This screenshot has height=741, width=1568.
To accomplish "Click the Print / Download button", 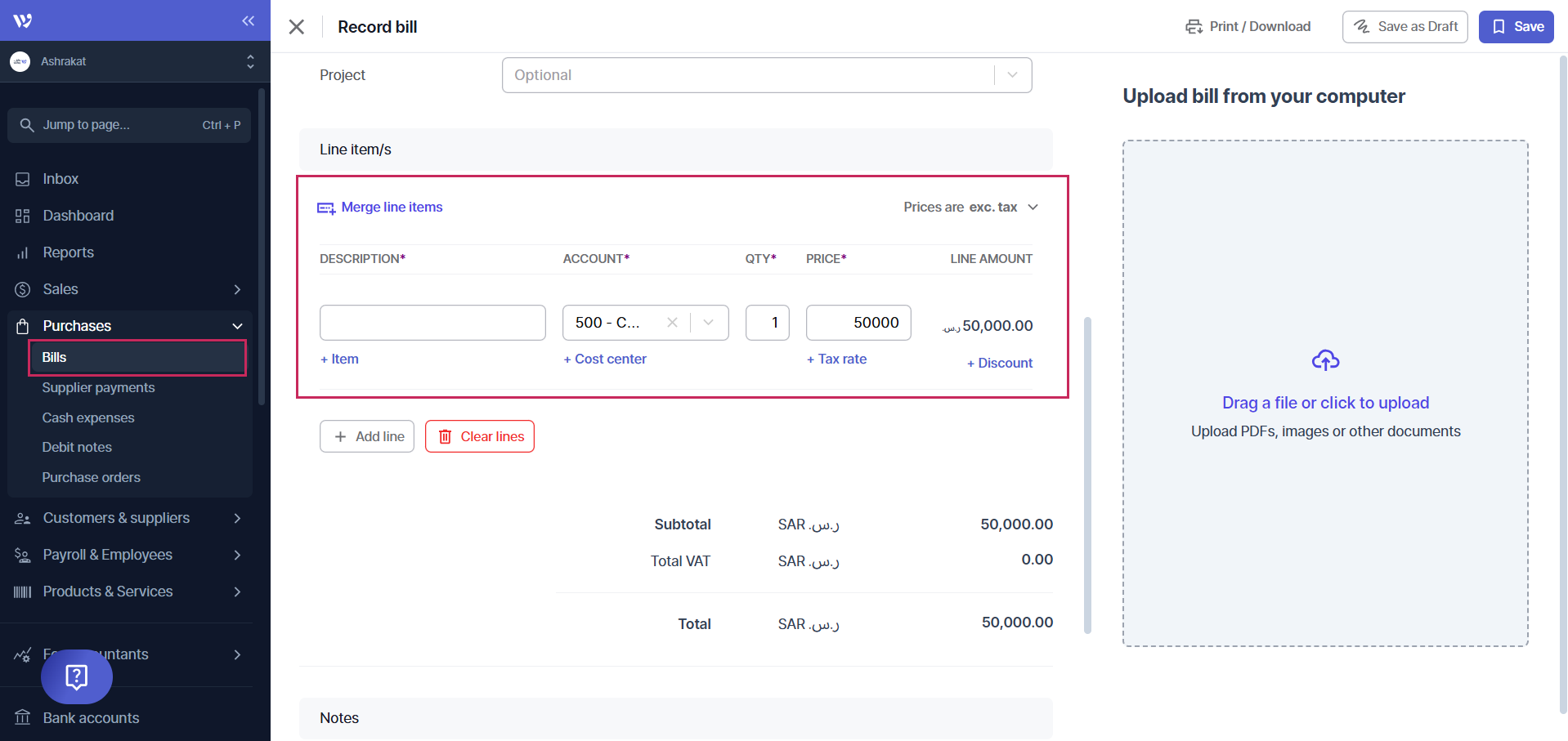I will [1248, 27].
